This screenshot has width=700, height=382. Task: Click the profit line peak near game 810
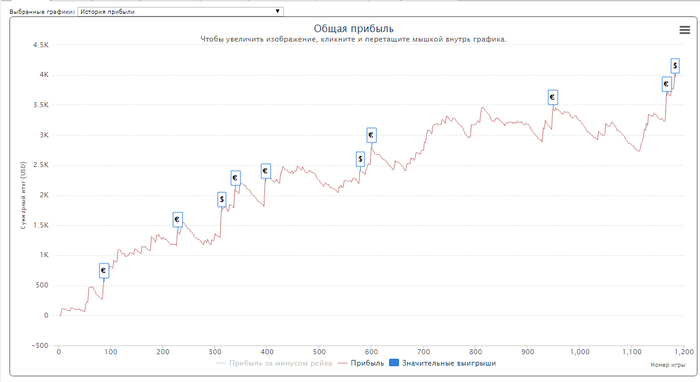tap(482, 108)
